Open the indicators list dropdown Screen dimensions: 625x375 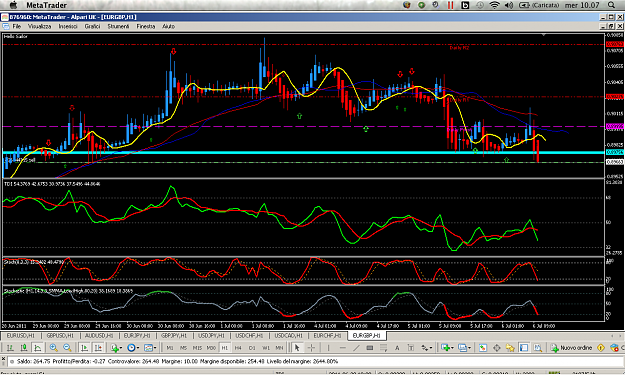coord(116,348)
